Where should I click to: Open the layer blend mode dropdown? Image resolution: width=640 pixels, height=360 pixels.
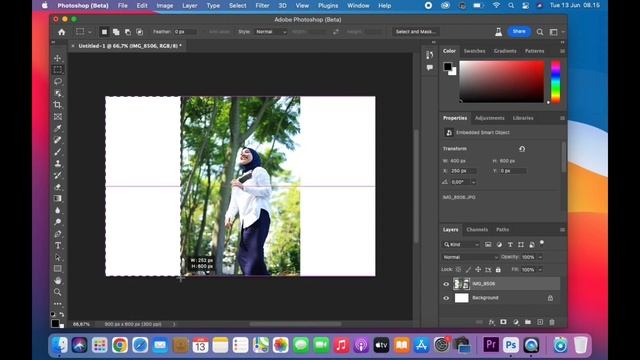pos(470,257)
